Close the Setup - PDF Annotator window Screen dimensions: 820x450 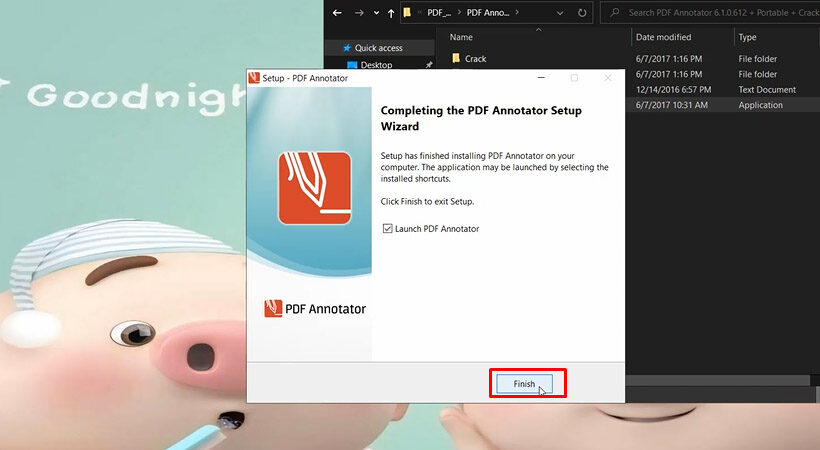click(608, 77)
